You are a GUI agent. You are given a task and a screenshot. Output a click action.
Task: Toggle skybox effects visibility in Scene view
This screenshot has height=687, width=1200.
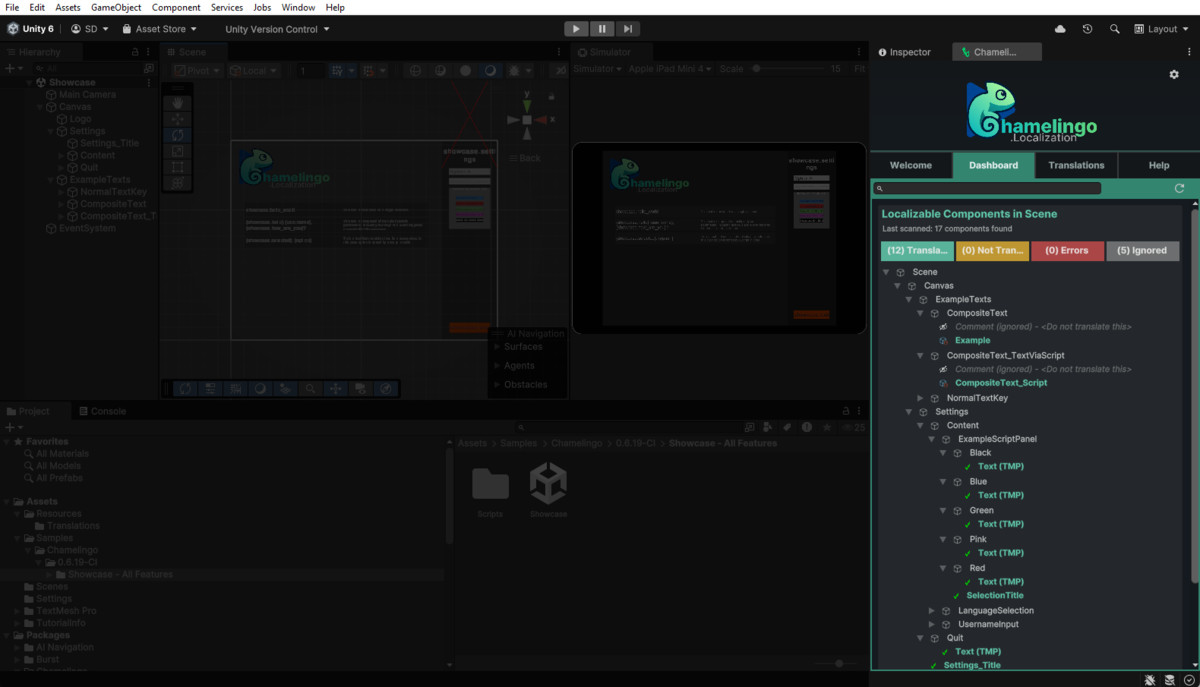[492, 70]
